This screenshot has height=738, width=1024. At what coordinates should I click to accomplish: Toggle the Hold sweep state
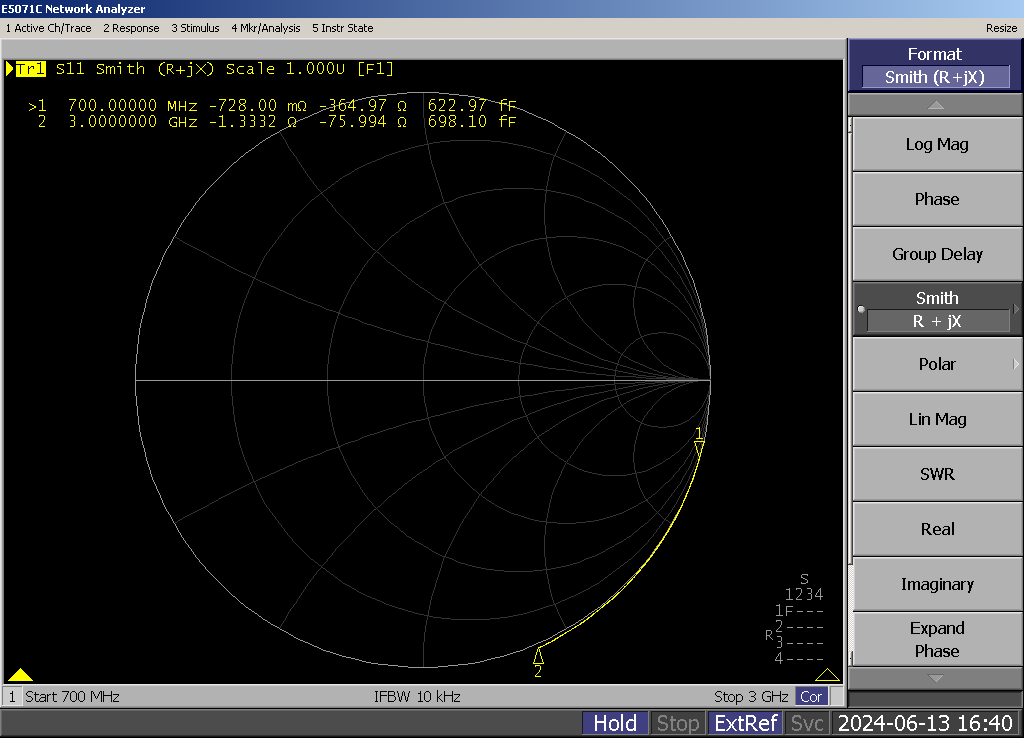pyautogui.click(x=615, y=723)
